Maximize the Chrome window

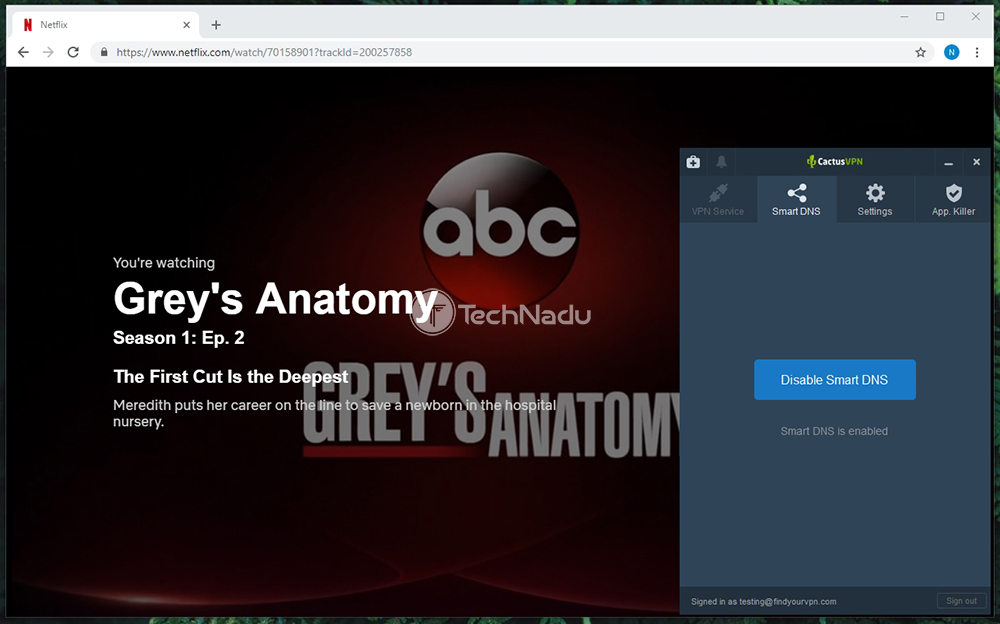[x=940, y=17]
